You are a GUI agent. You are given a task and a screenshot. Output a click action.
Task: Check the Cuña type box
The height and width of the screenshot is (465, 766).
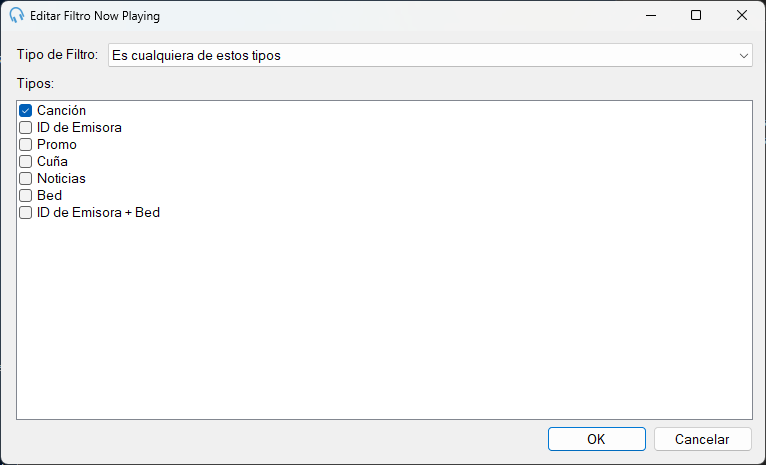click(25, 162)
